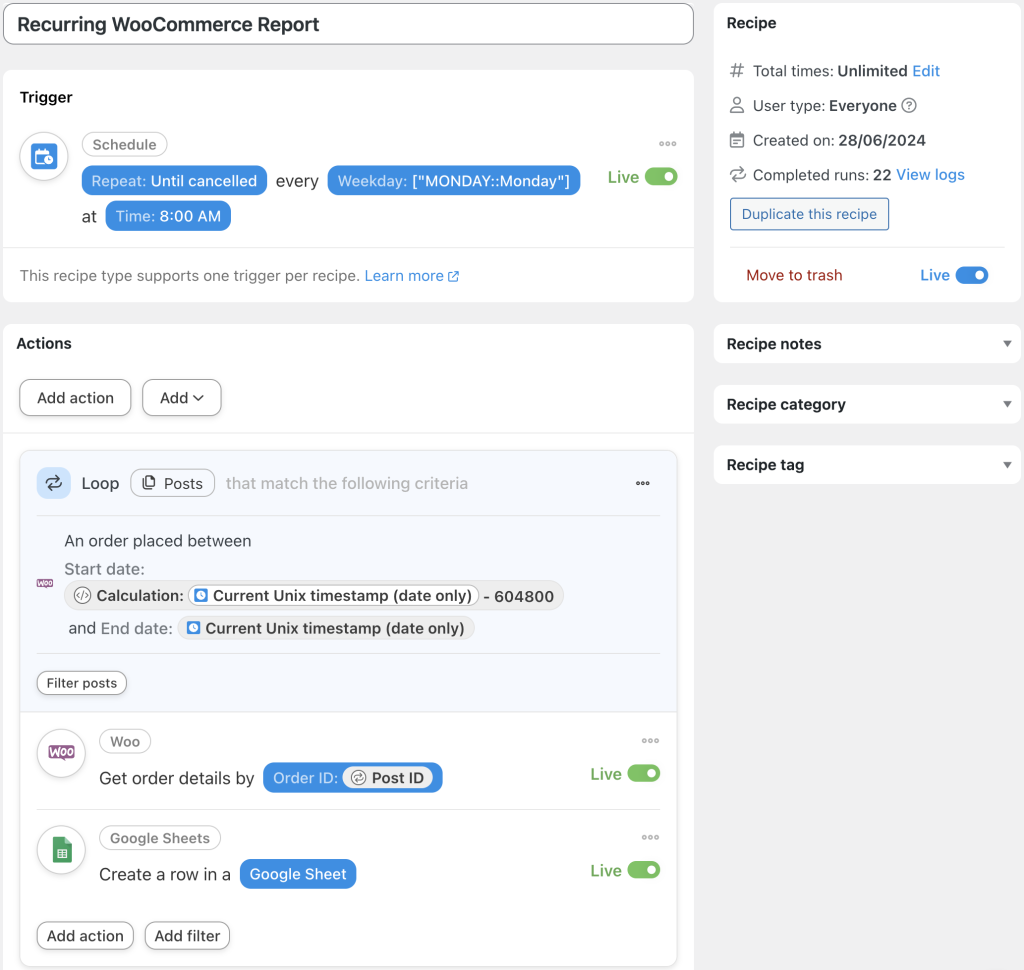Click the recipe title input field
Viewport: 1024px width, 970px height.
(x=348, y=23)
